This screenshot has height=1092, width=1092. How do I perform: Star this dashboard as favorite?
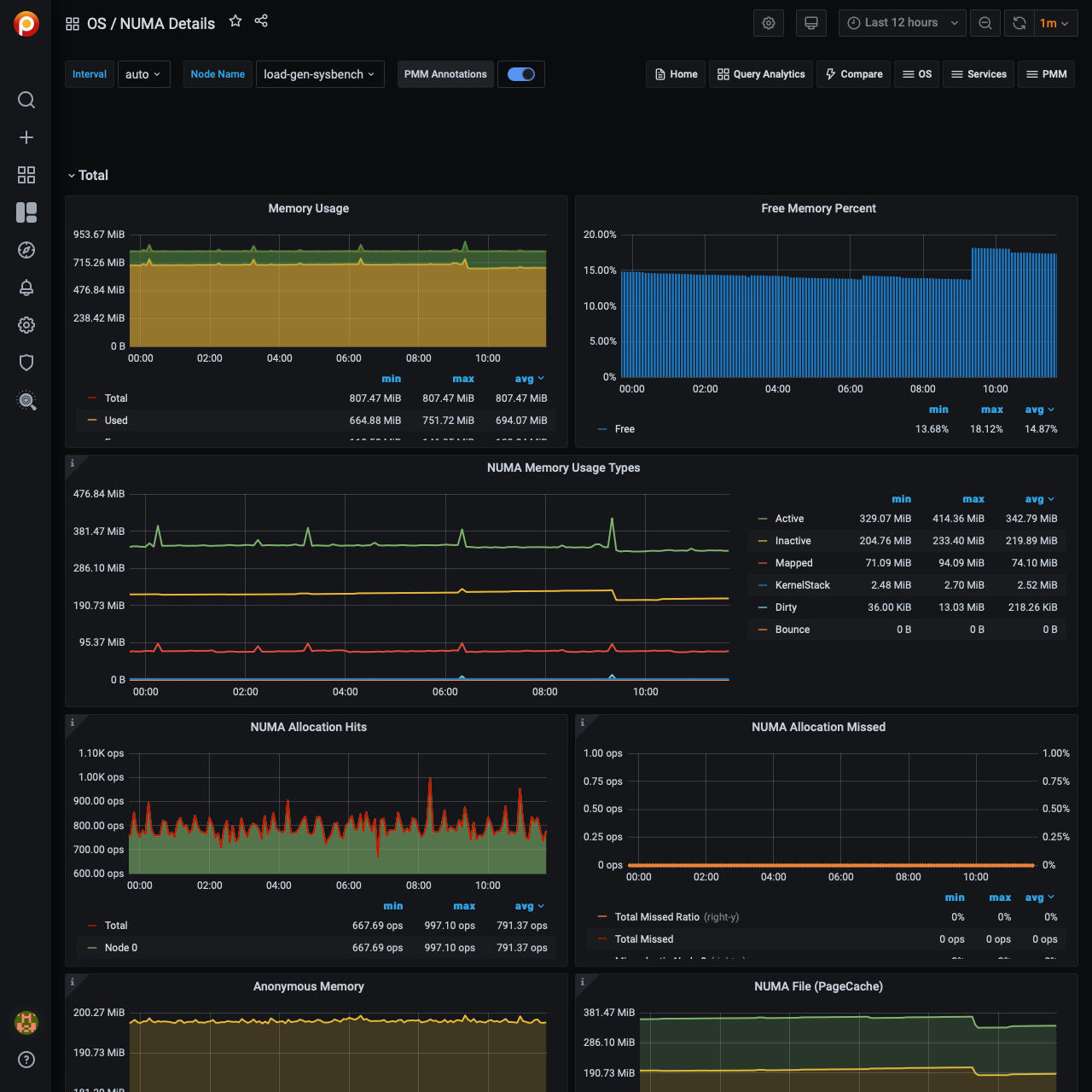pos(235,21)
